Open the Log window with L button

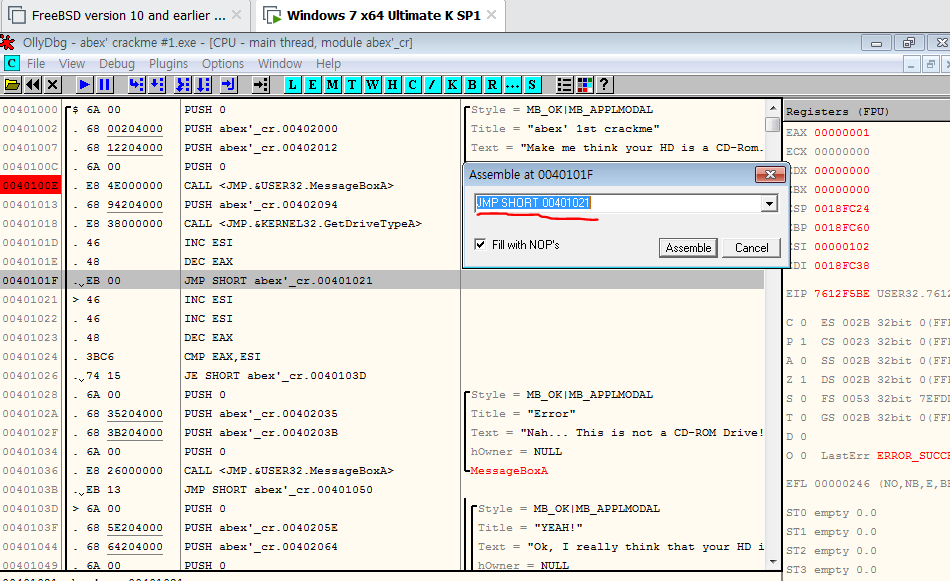coord(293,85)
